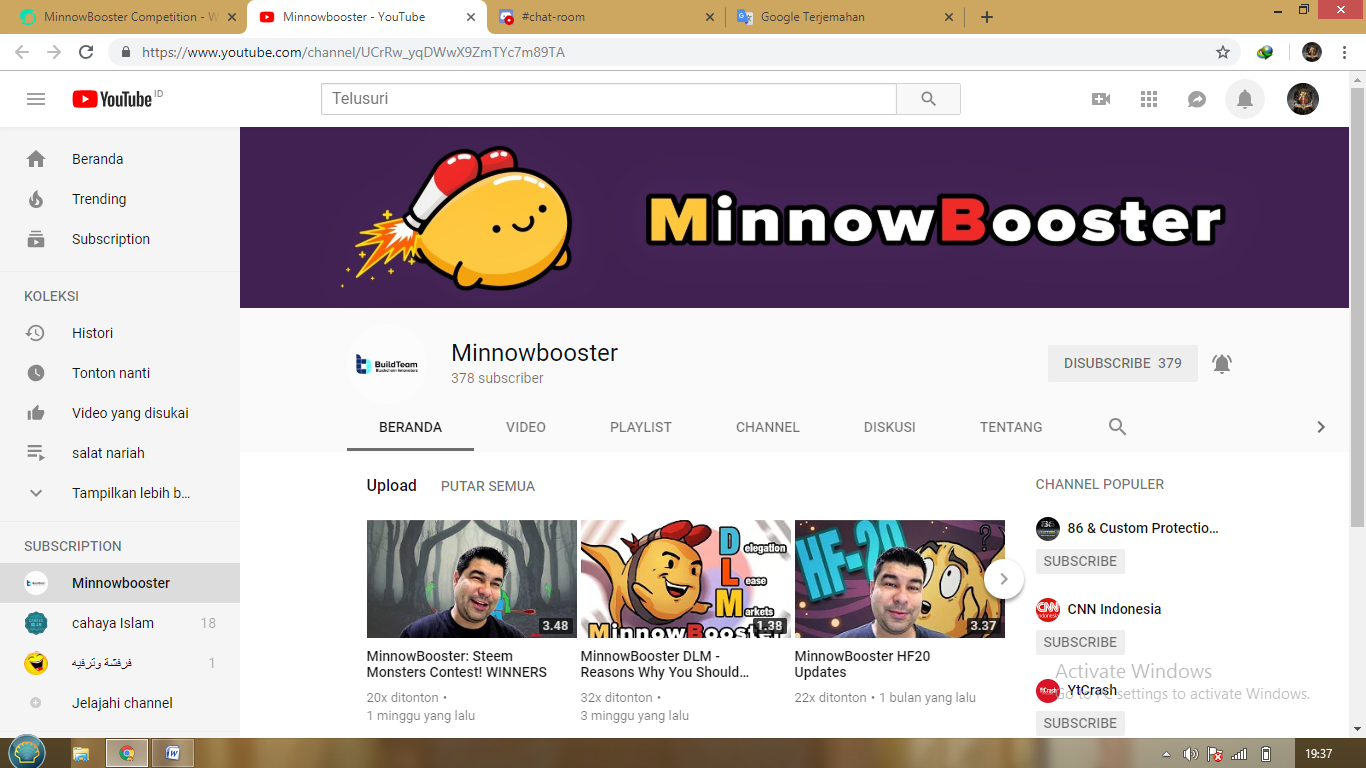This screenshot has height=768, width=1366.
Task: Bookmark page with star icon
Action: 1222,52
